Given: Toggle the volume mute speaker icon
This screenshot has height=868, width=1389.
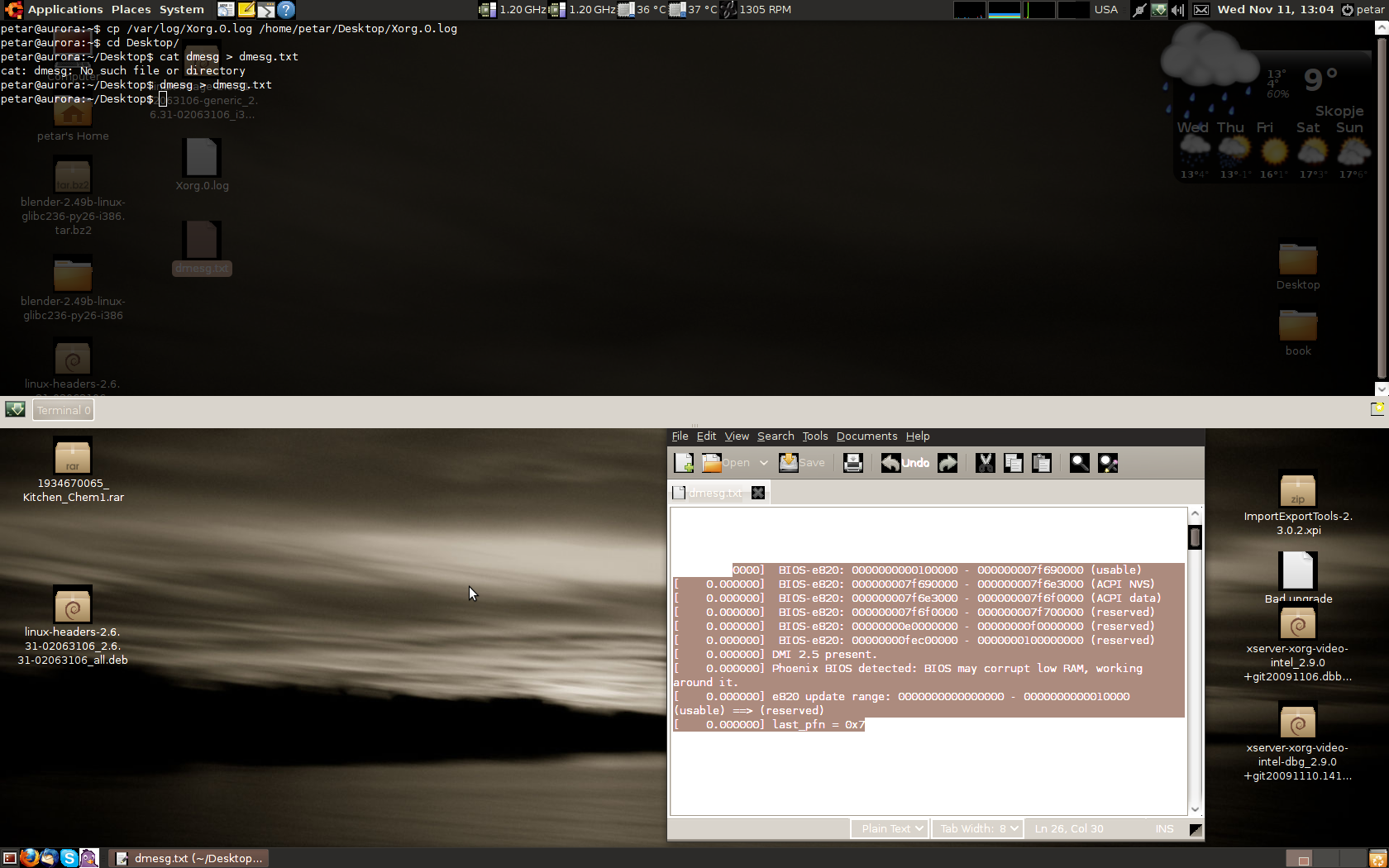Looking at the screenshot, I should point(1178,10).
